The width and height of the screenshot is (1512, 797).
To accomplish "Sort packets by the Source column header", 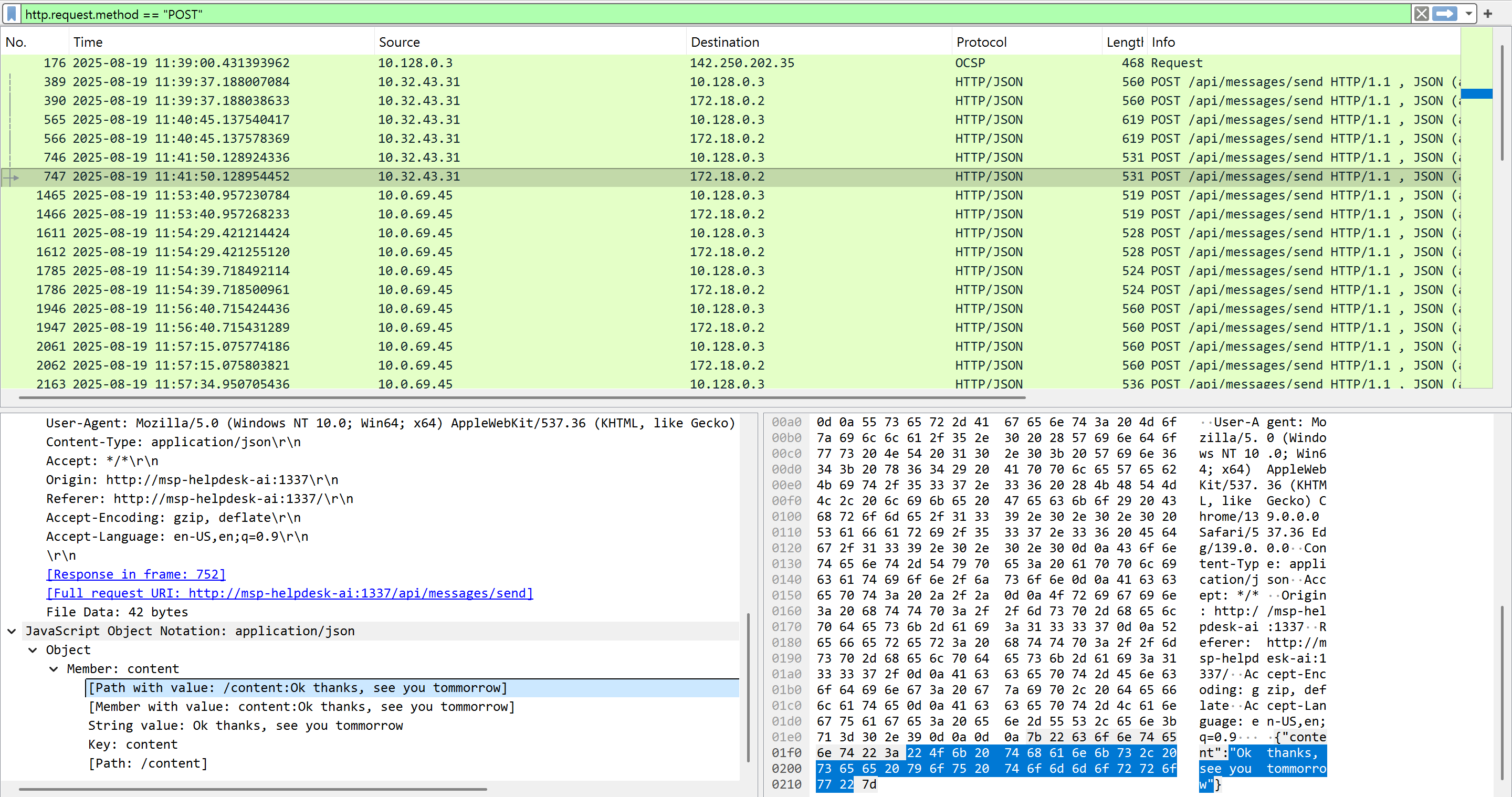I will click(399, 42).
